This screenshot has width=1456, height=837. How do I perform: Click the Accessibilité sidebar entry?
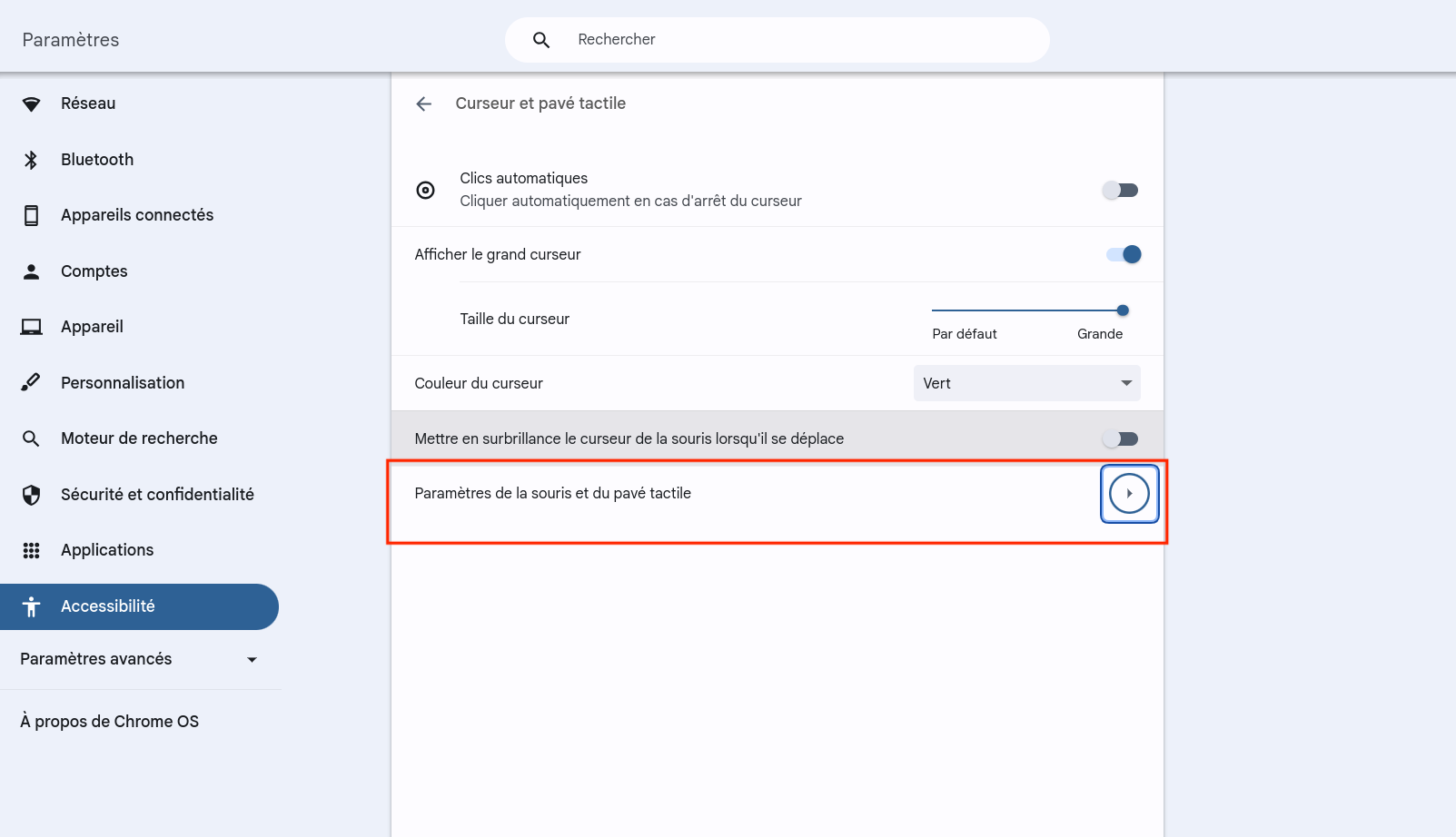pyautogui.click(x=107, y=606)
